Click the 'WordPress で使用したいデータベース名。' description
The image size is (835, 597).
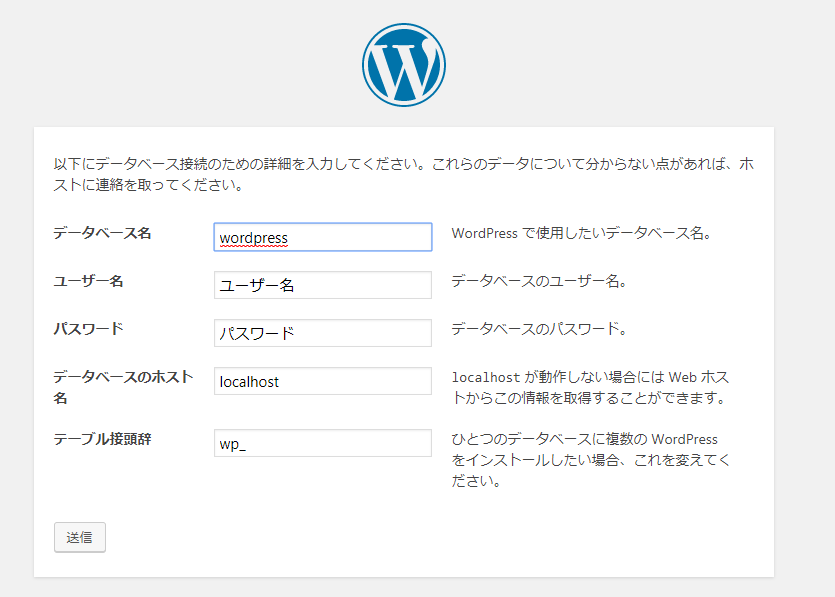[582, 233]
